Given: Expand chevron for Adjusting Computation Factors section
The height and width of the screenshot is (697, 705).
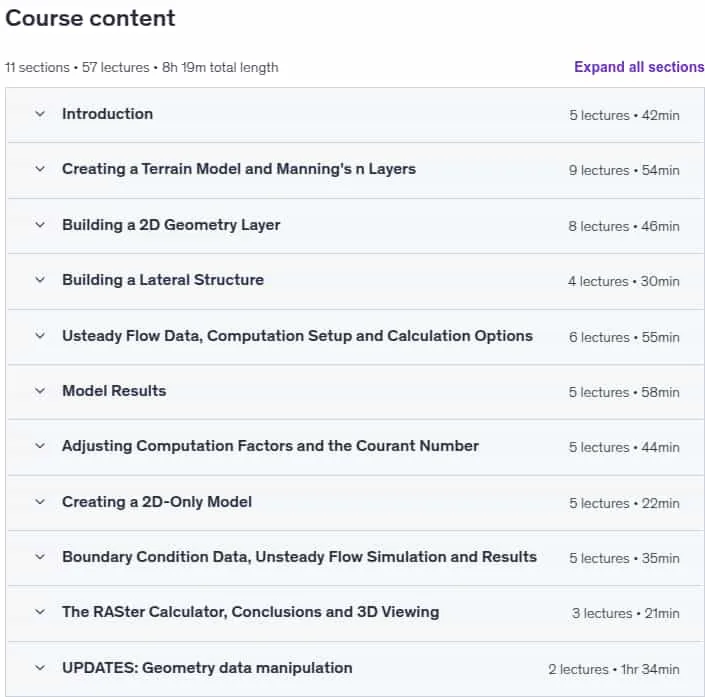Looking at the screenshot, I should coord(40,446).
